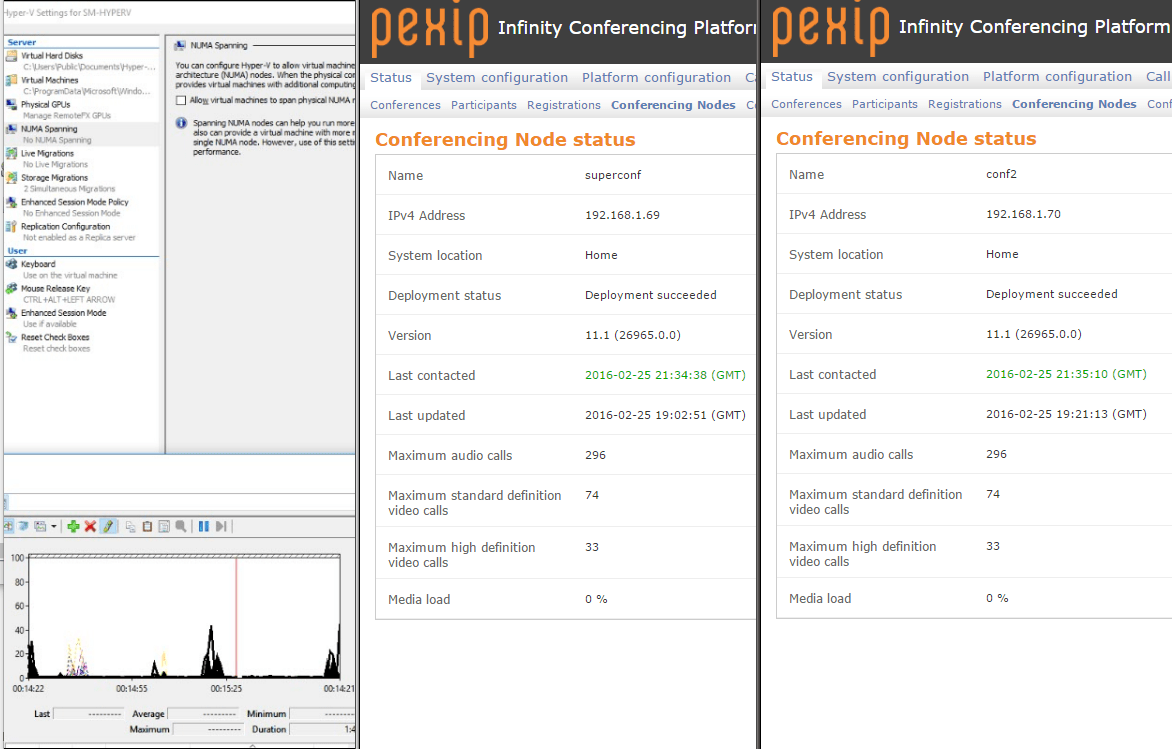The width and height of the screenshot is (1172, 749).
Task: Click the Maximum value field below graph
Action: coord(209,729)
